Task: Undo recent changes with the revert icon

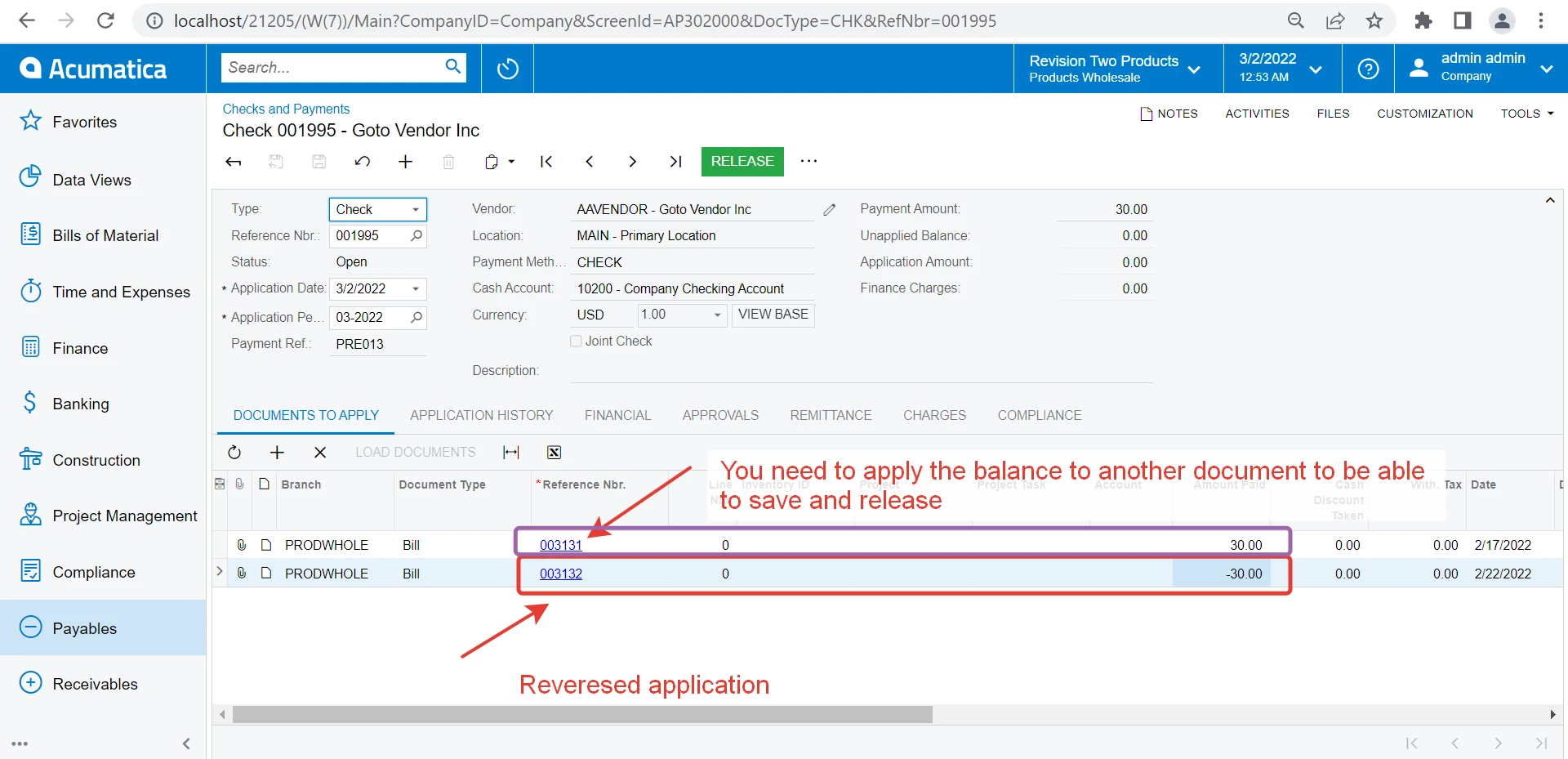Action: pyautogui.click(x=363, y=162)
